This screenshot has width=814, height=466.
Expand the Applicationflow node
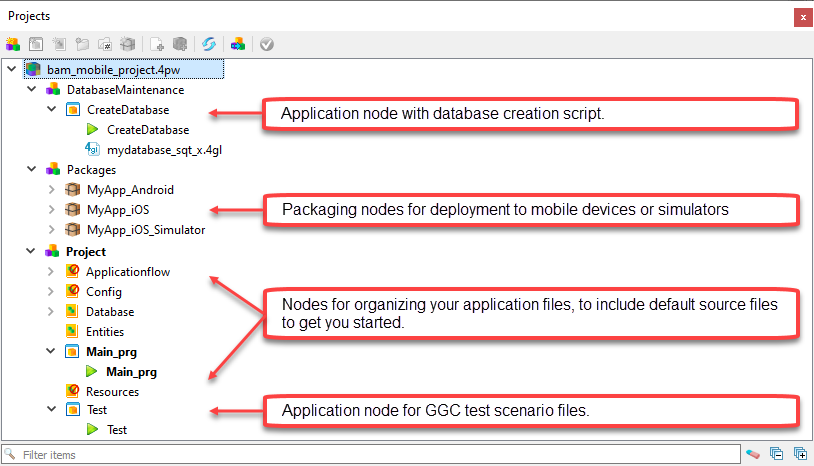tap(52, 272)
